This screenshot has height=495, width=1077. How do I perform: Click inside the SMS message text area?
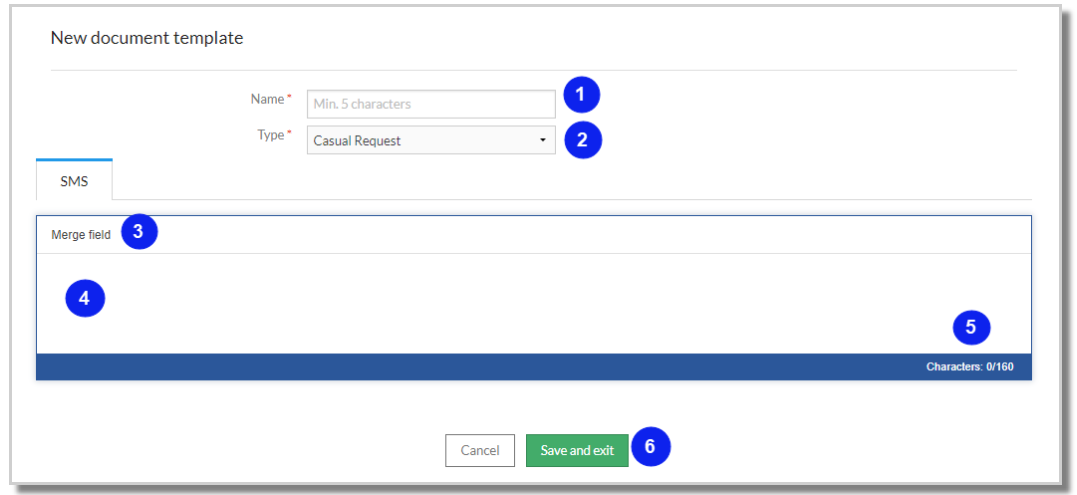(x=534, y=303)
